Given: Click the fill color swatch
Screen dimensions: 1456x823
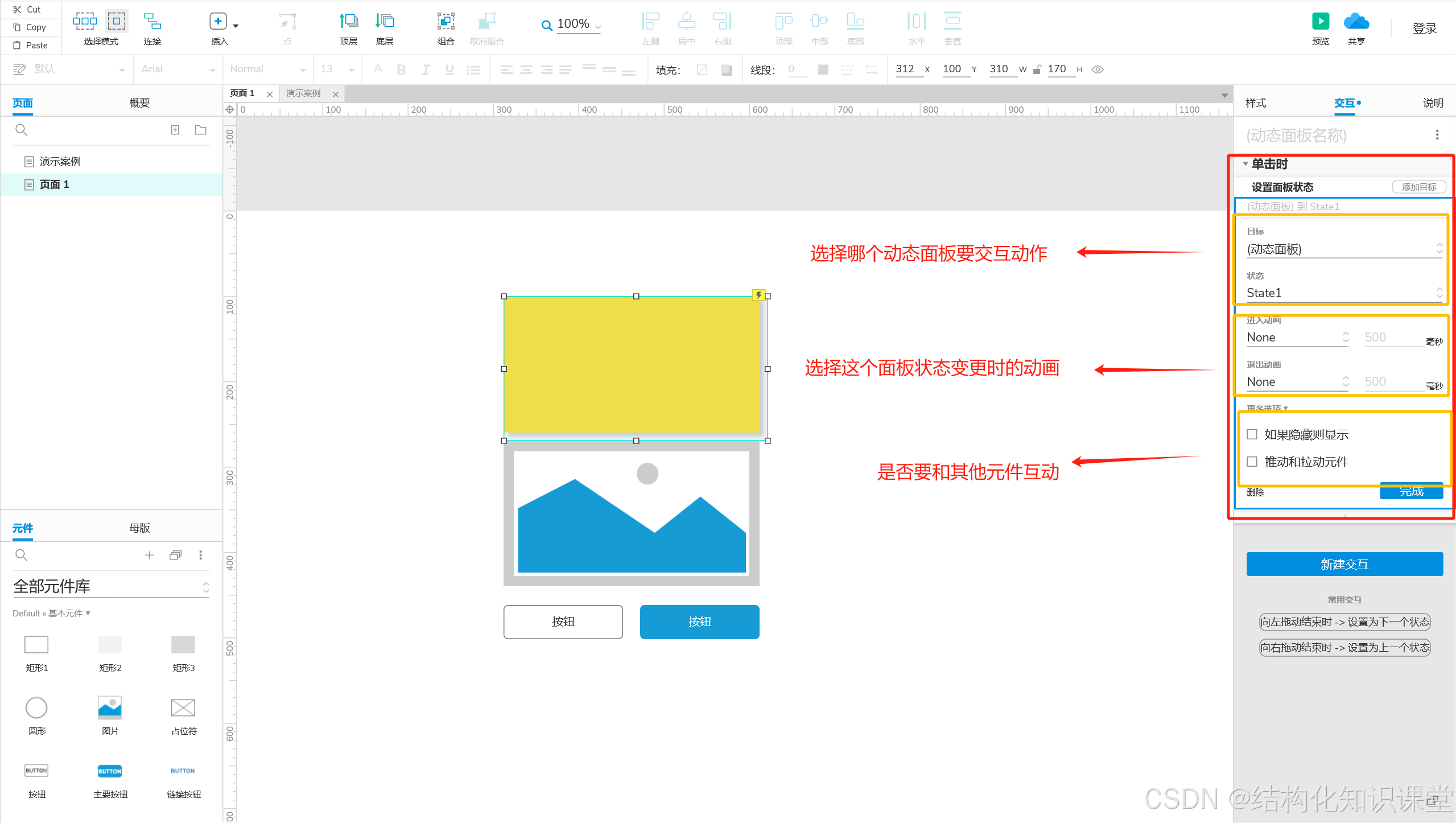Looking at the screenshot, I should point(726,69).
